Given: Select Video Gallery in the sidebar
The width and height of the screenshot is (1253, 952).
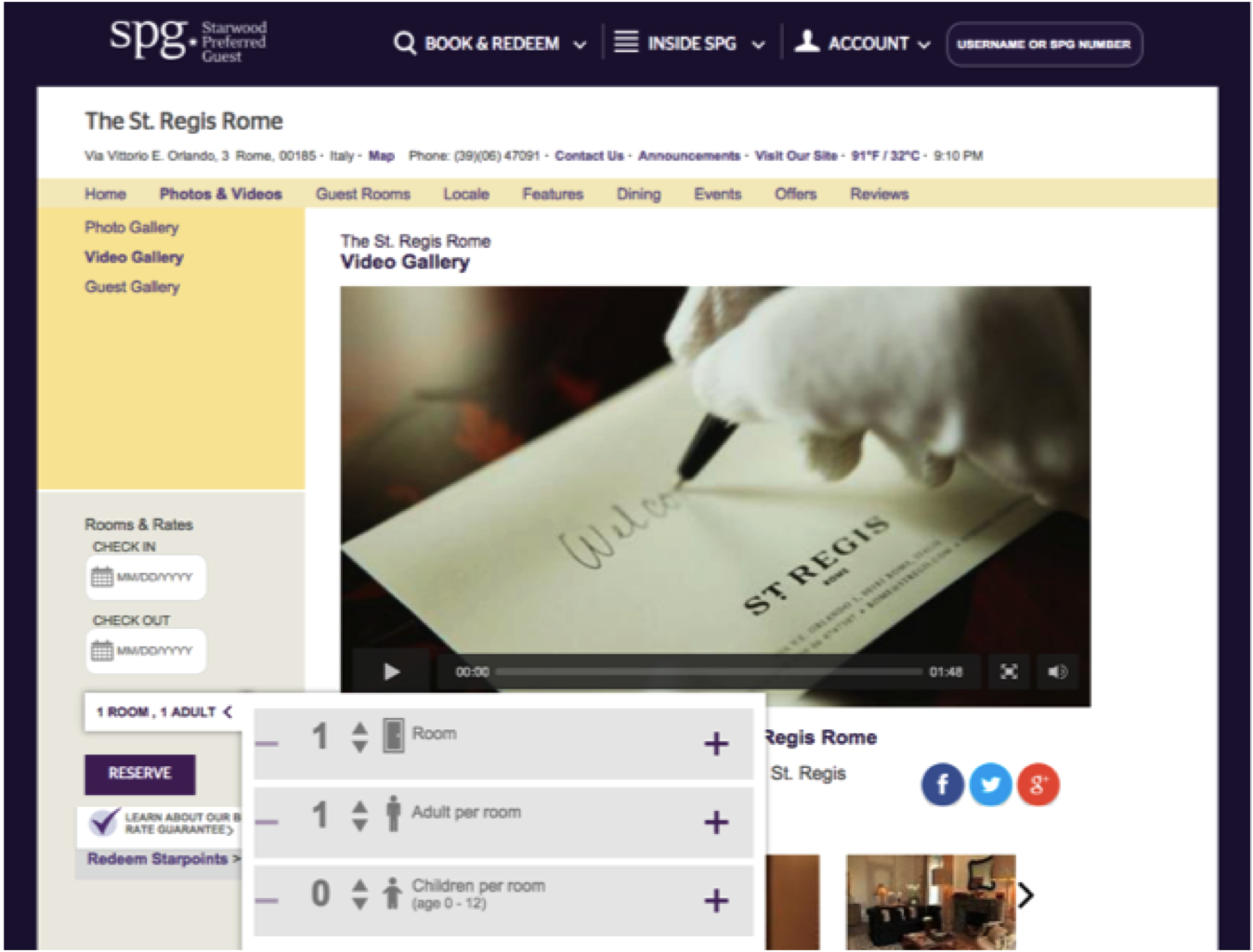Looking at the screenshot, I should (x=134, y=257).
